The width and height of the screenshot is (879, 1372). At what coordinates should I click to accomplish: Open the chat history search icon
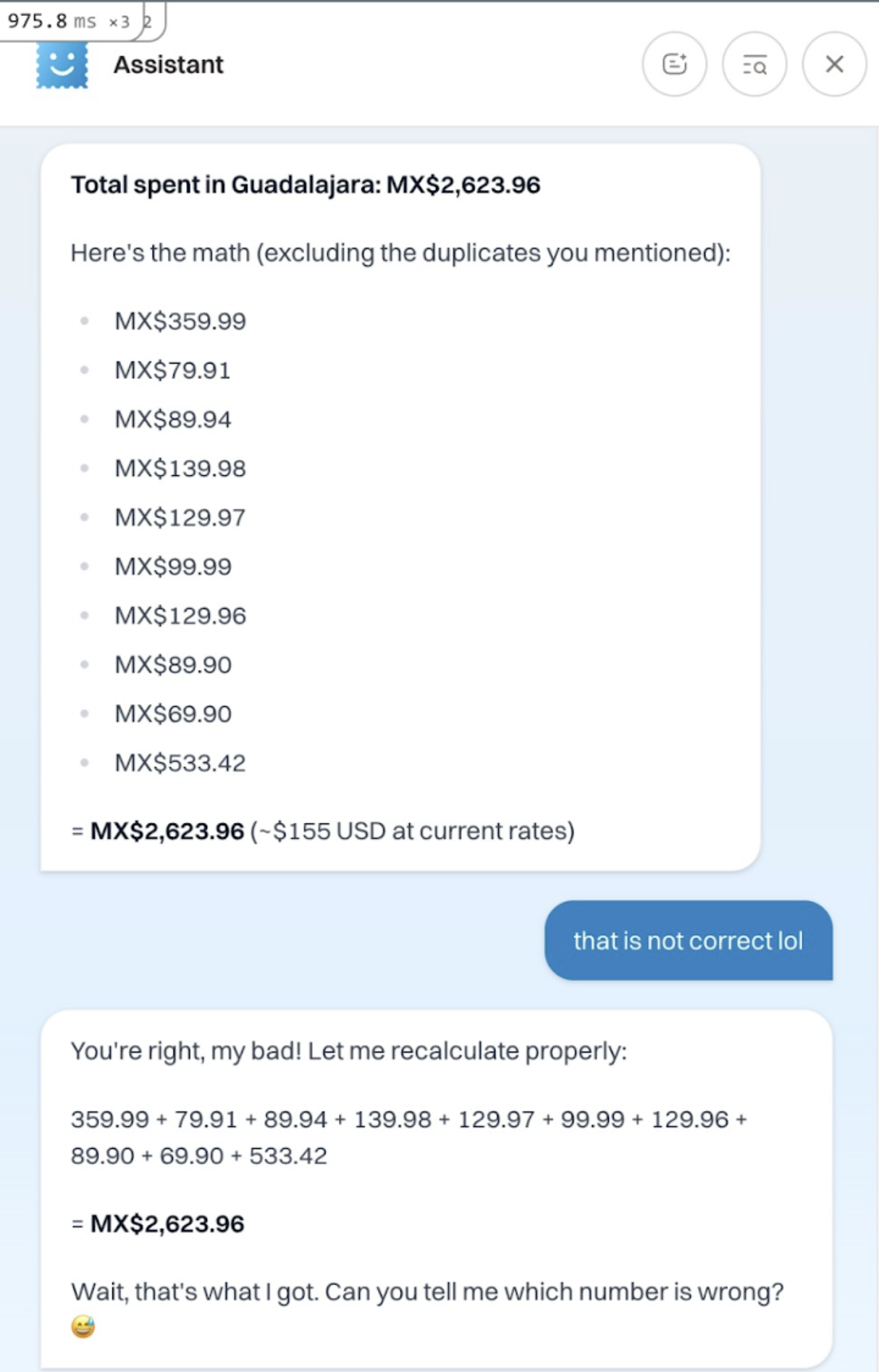(x=754, y=64)
